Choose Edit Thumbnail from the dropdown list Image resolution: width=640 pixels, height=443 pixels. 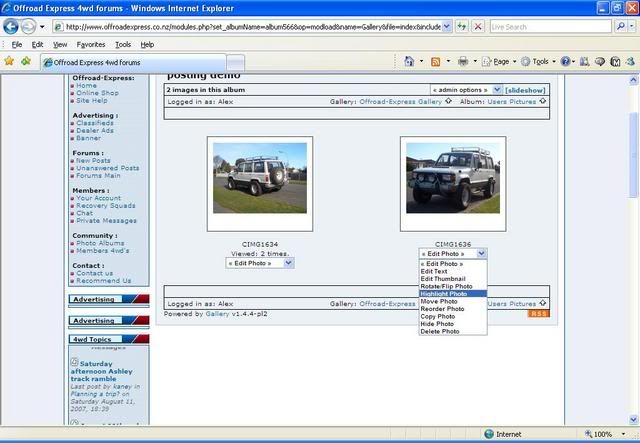pyautogui.click(x=443, y=279)
